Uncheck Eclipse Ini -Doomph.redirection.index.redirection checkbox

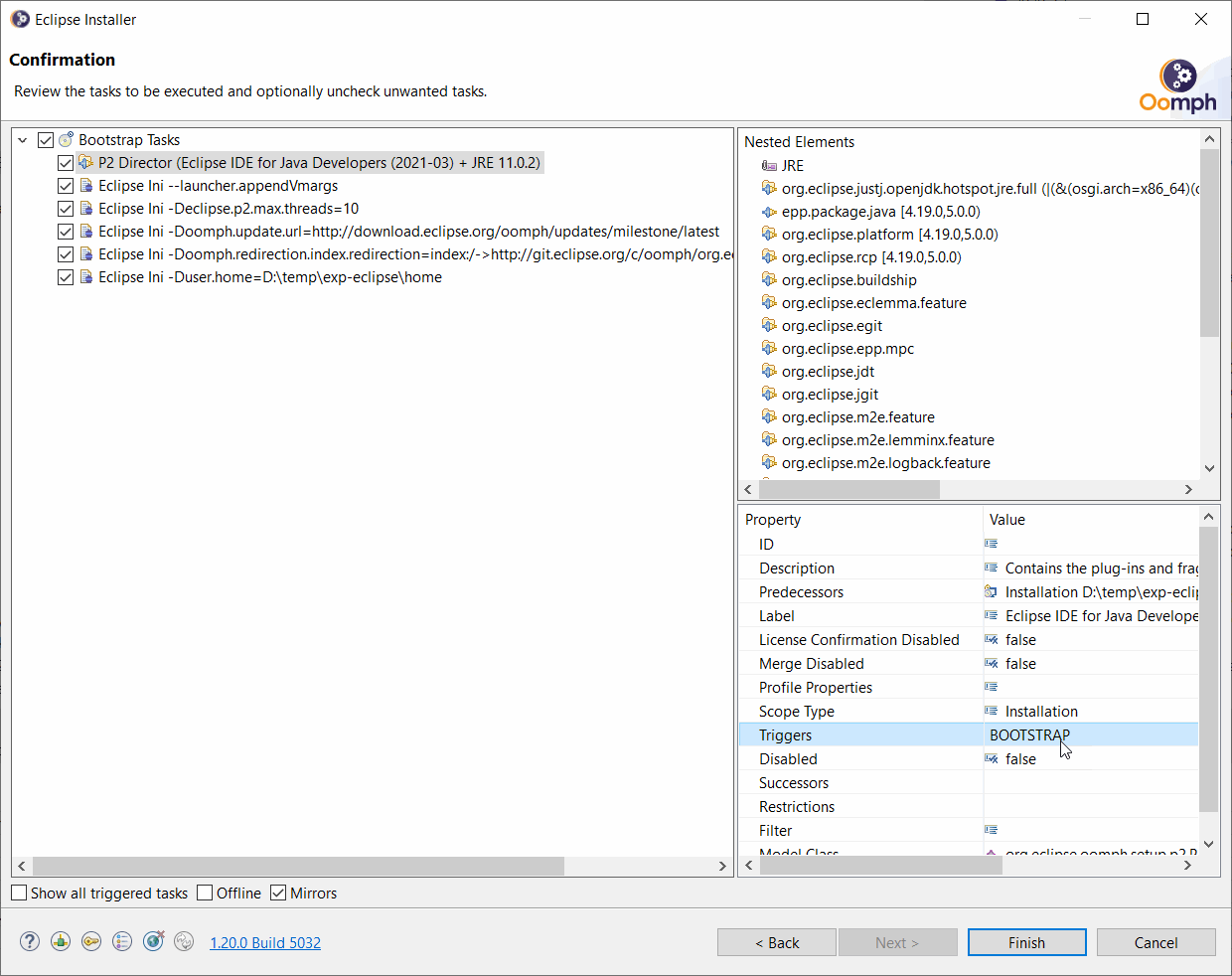tap(66, 254)
